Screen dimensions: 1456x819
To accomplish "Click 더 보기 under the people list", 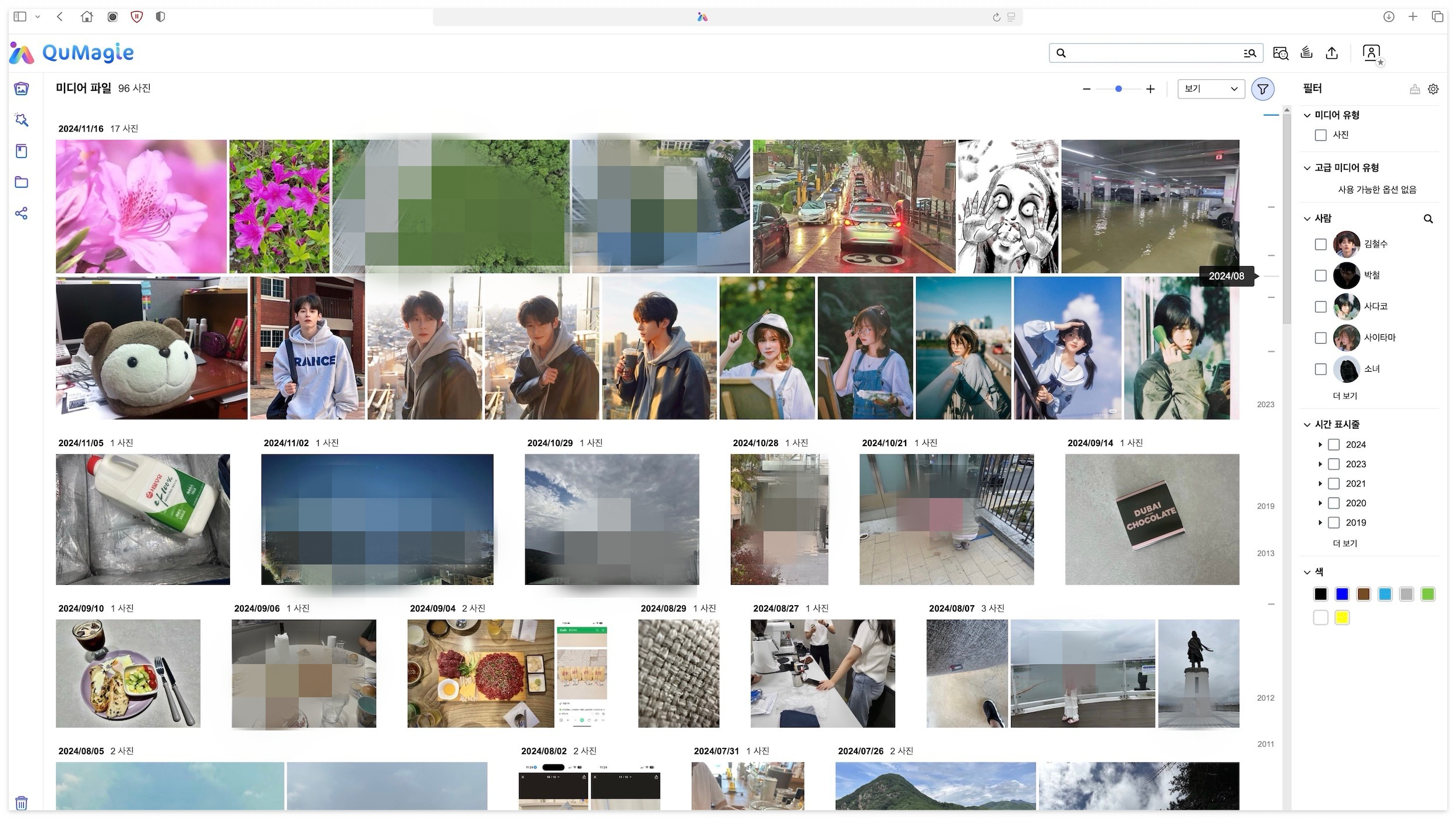I will [x=1345, y=396].
